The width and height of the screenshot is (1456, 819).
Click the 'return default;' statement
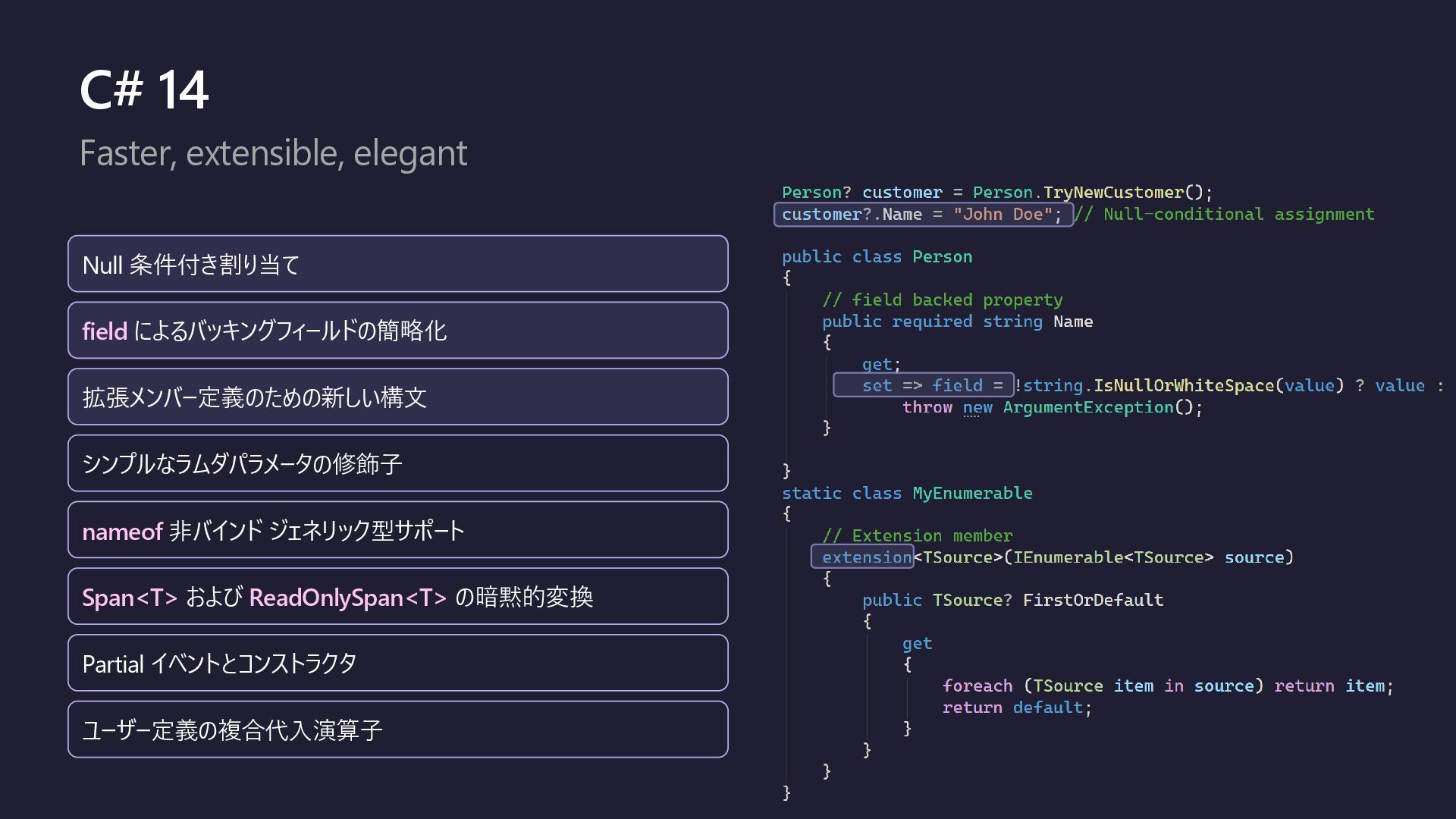point(1016,708)
